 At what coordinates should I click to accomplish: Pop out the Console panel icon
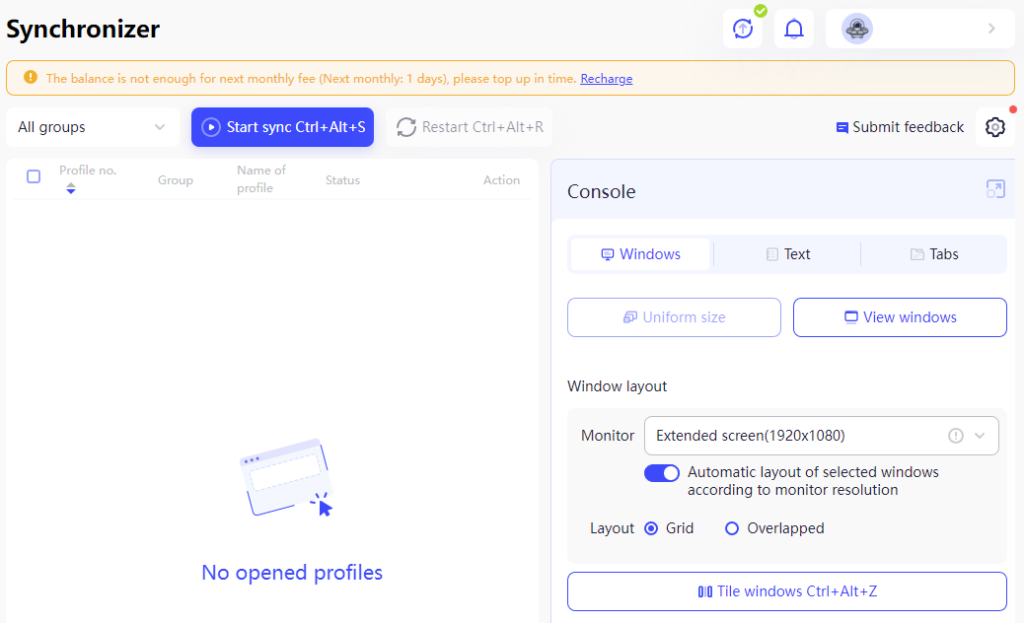[x=995, y=189]
